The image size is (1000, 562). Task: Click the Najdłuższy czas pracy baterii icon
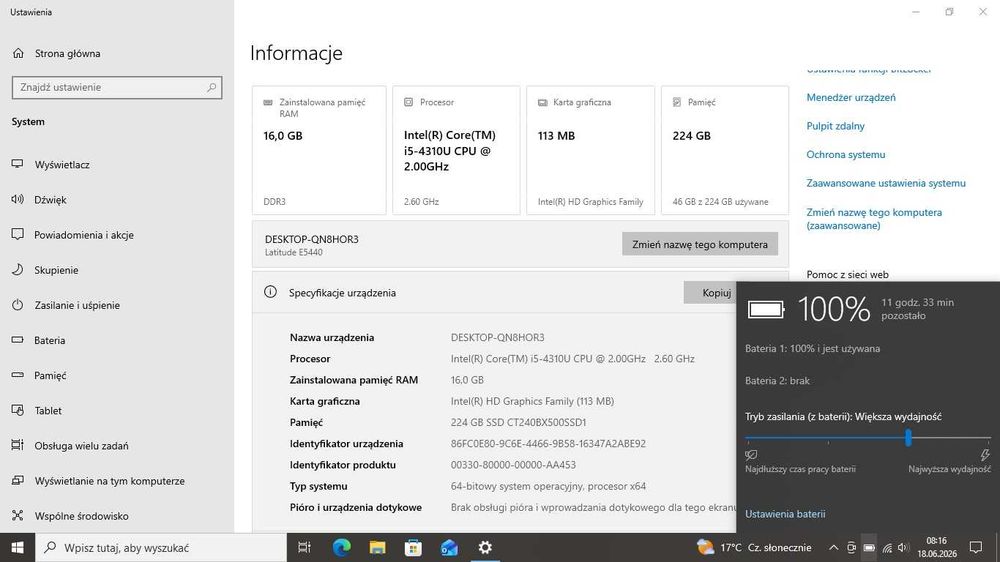tap(751, 455)
